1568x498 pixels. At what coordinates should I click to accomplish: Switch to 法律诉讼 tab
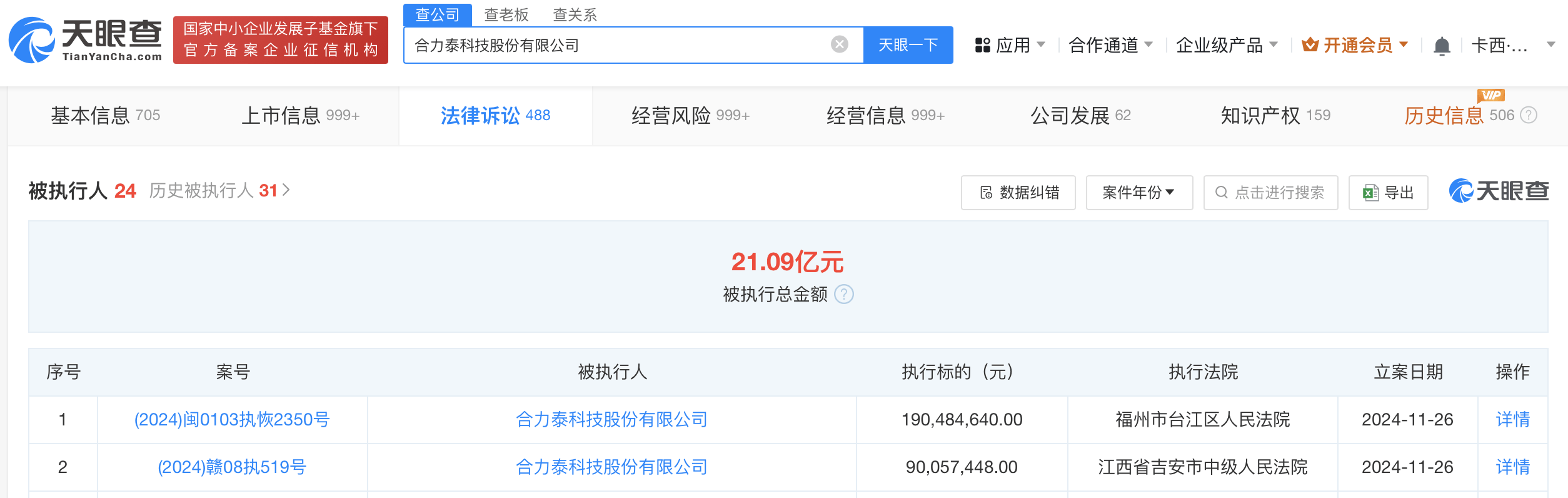tap(496, 116)
